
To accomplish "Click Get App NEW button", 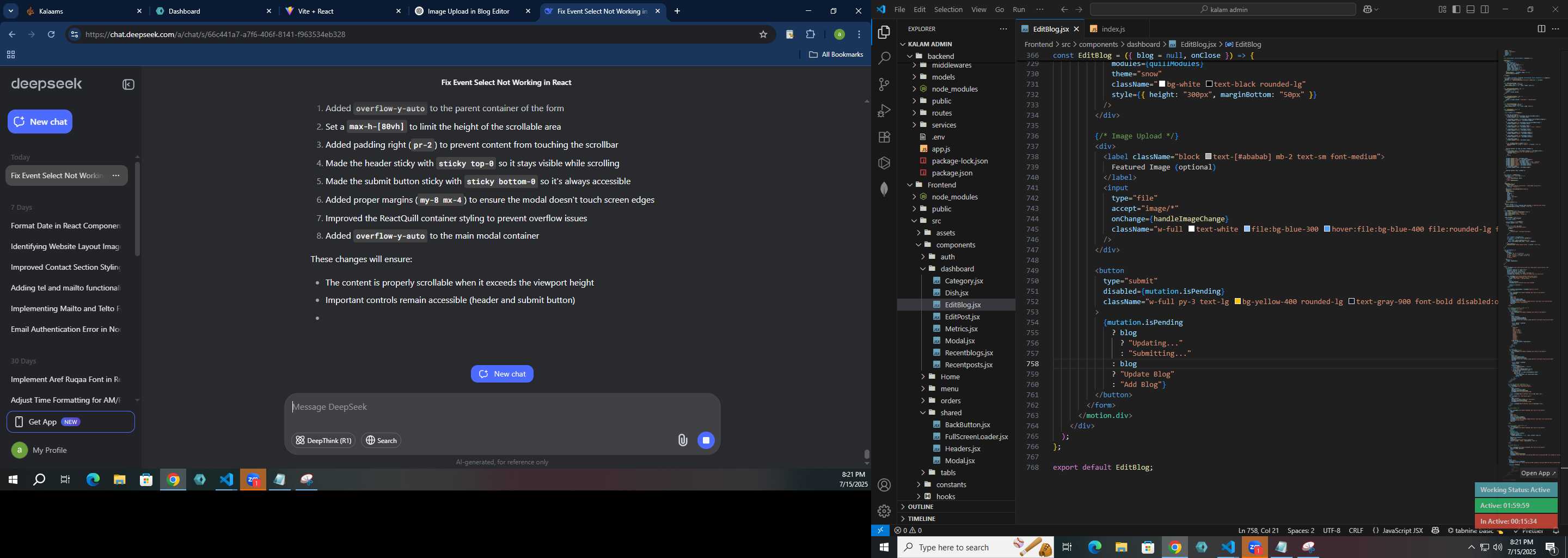I will [71, 422].
